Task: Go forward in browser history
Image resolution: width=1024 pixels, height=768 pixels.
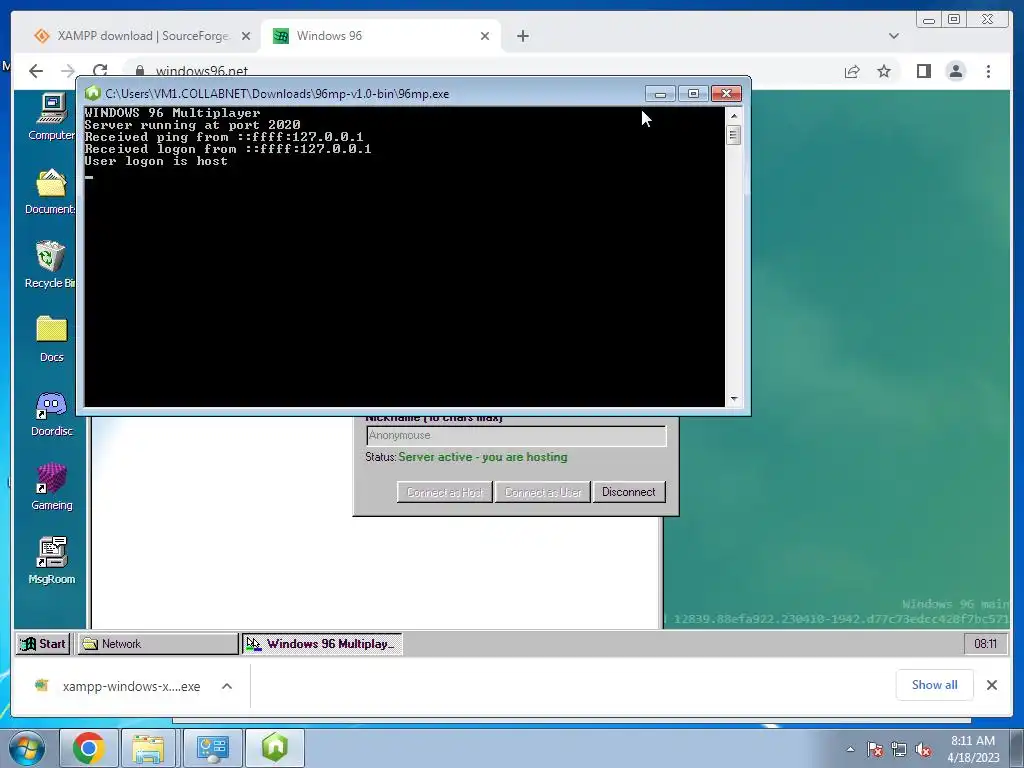Action: click(68, 71)
